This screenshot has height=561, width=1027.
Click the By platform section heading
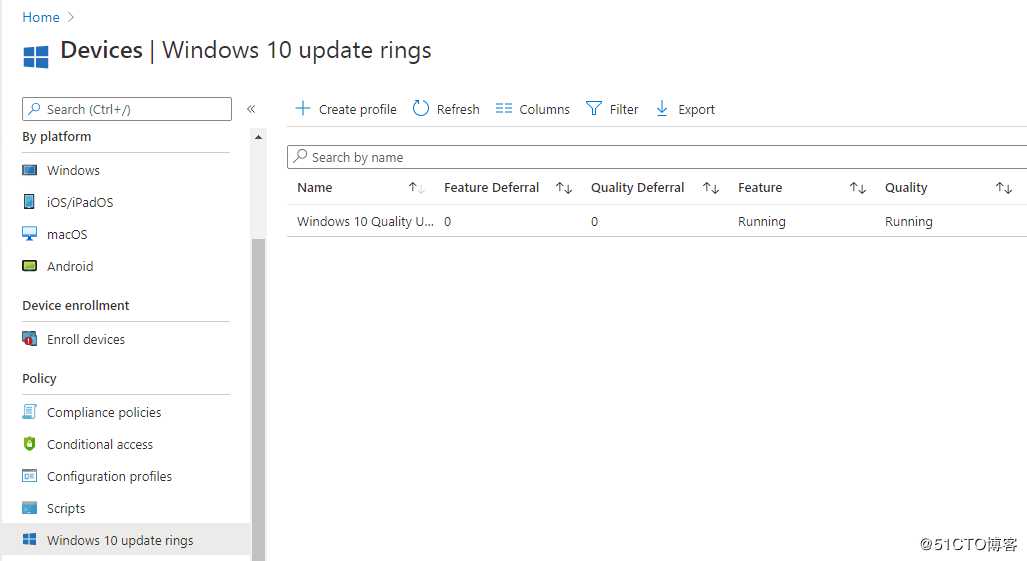click(56, 136)
